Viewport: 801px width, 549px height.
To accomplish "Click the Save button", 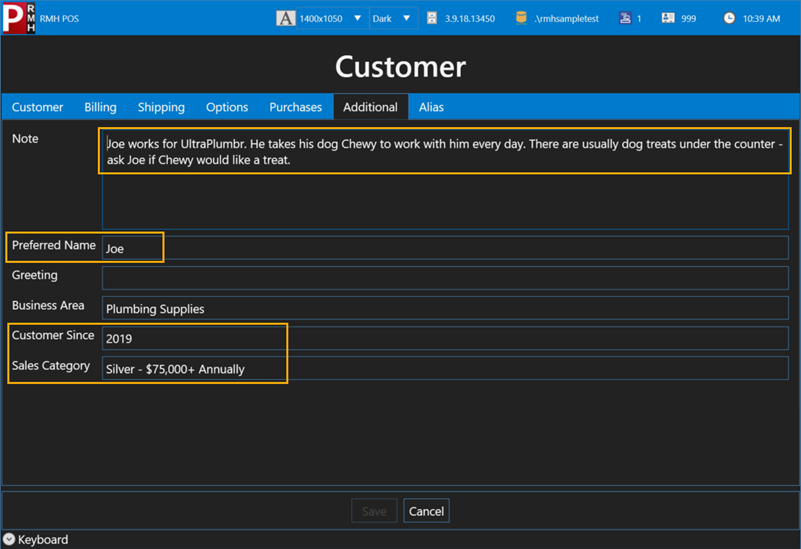I will 374,511.
